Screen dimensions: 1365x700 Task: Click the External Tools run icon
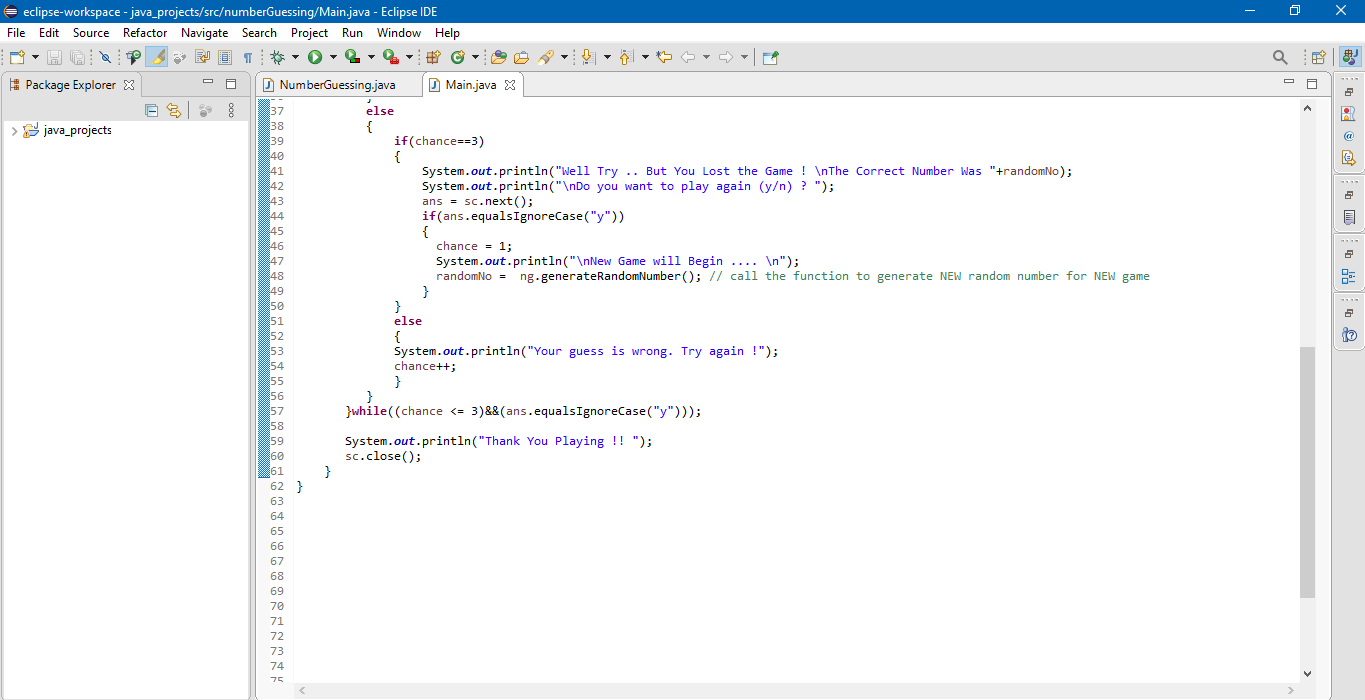[x=391, y=57]
